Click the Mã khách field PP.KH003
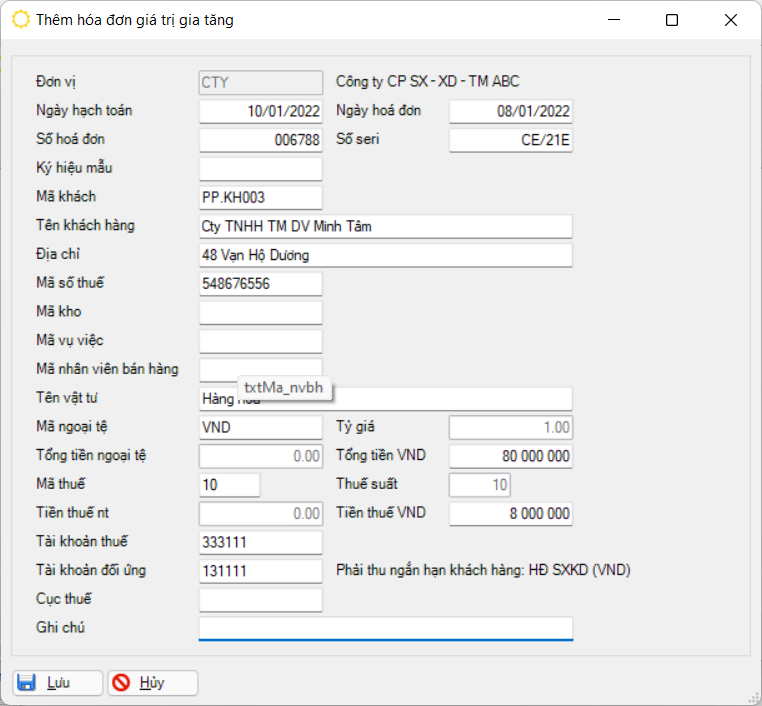Image resolution: width=762 pixels, height=706 pixels. [x=261, y=198]
